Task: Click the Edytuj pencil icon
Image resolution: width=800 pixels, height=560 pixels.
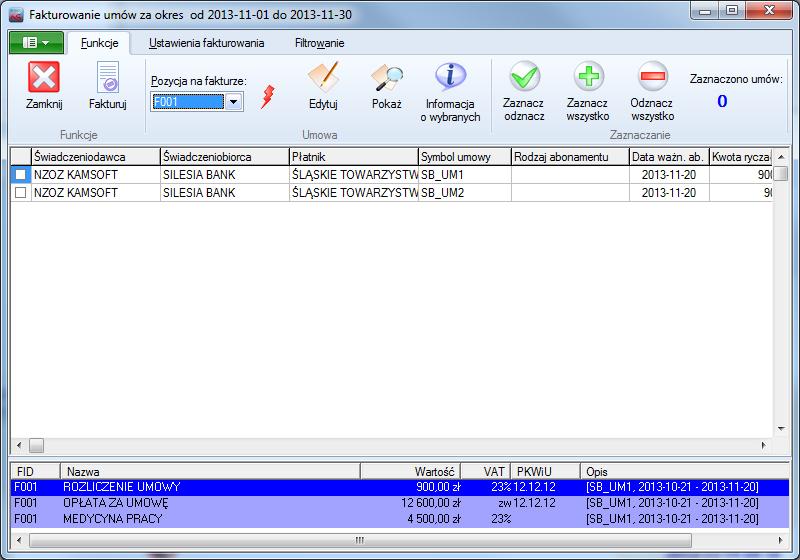Action: pyautogui.click(x=323, y=77)
